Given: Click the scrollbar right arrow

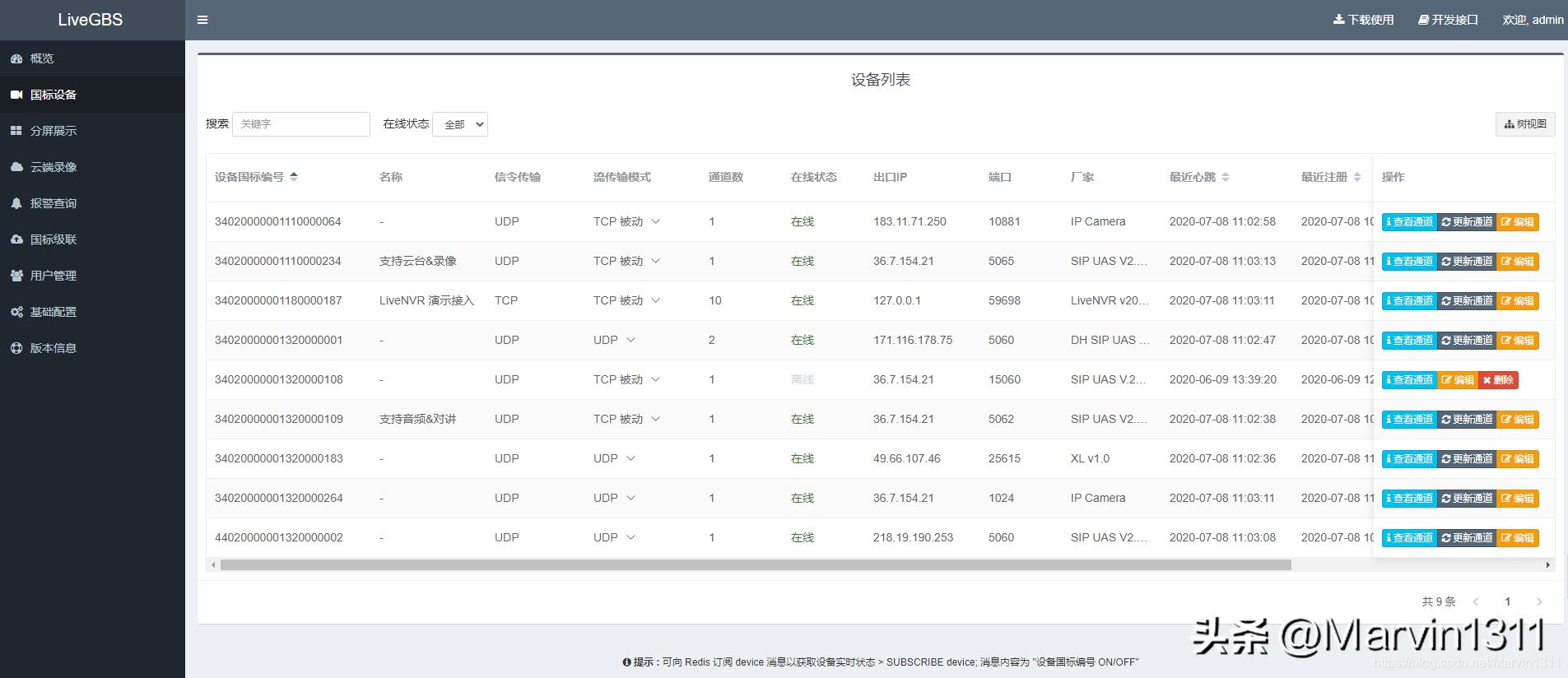Looking at the screenshot, I should click(1548, 564).
